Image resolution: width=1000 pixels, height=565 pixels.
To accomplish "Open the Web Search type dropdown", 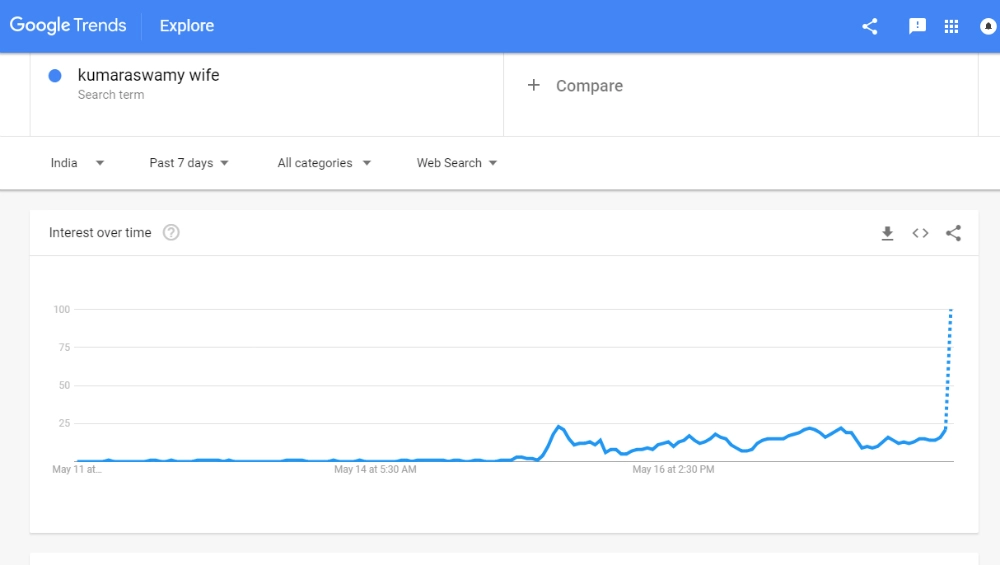I will click(x=457, y=163).
